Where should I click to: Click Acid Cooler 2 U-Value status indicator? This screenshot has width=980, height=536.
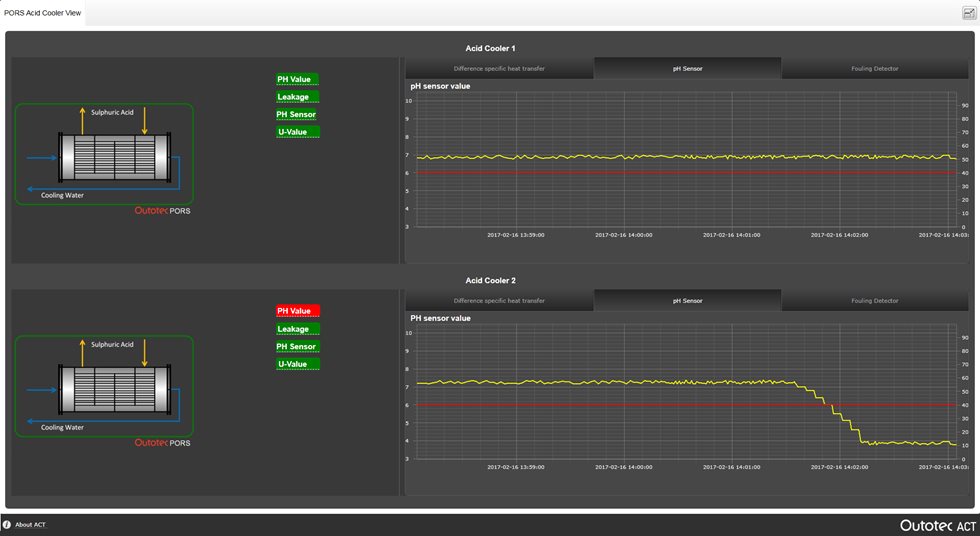pos(298,365)
